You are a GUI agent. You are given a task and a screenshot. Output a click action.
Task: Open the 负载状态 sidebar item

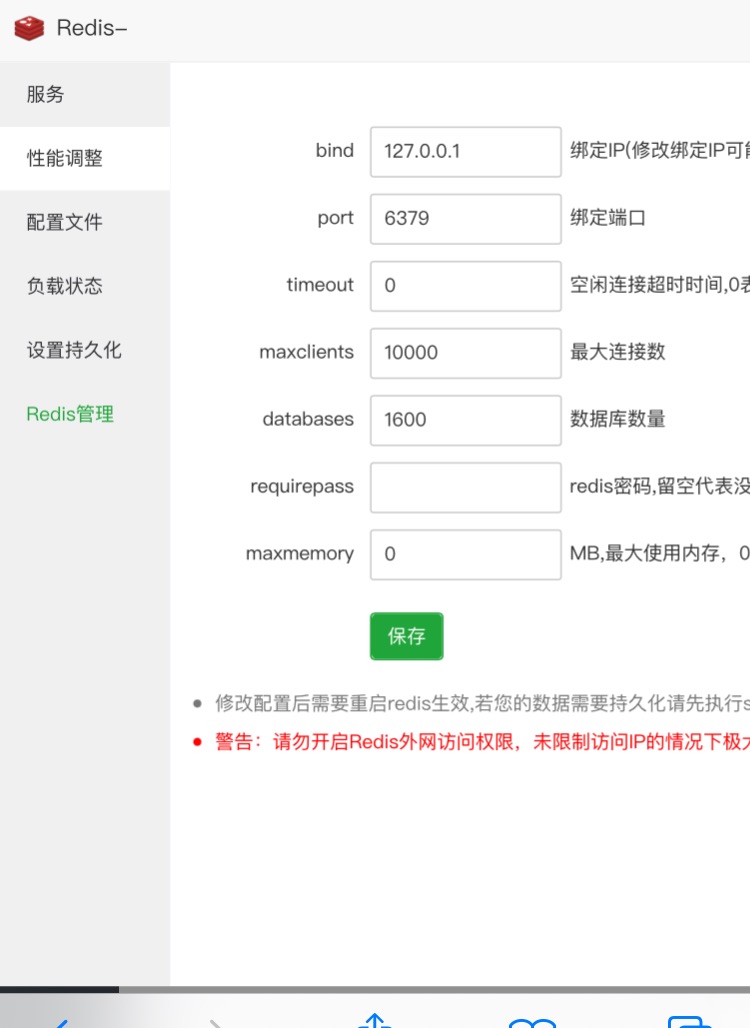pyautogui.click(x=65, y=286)
